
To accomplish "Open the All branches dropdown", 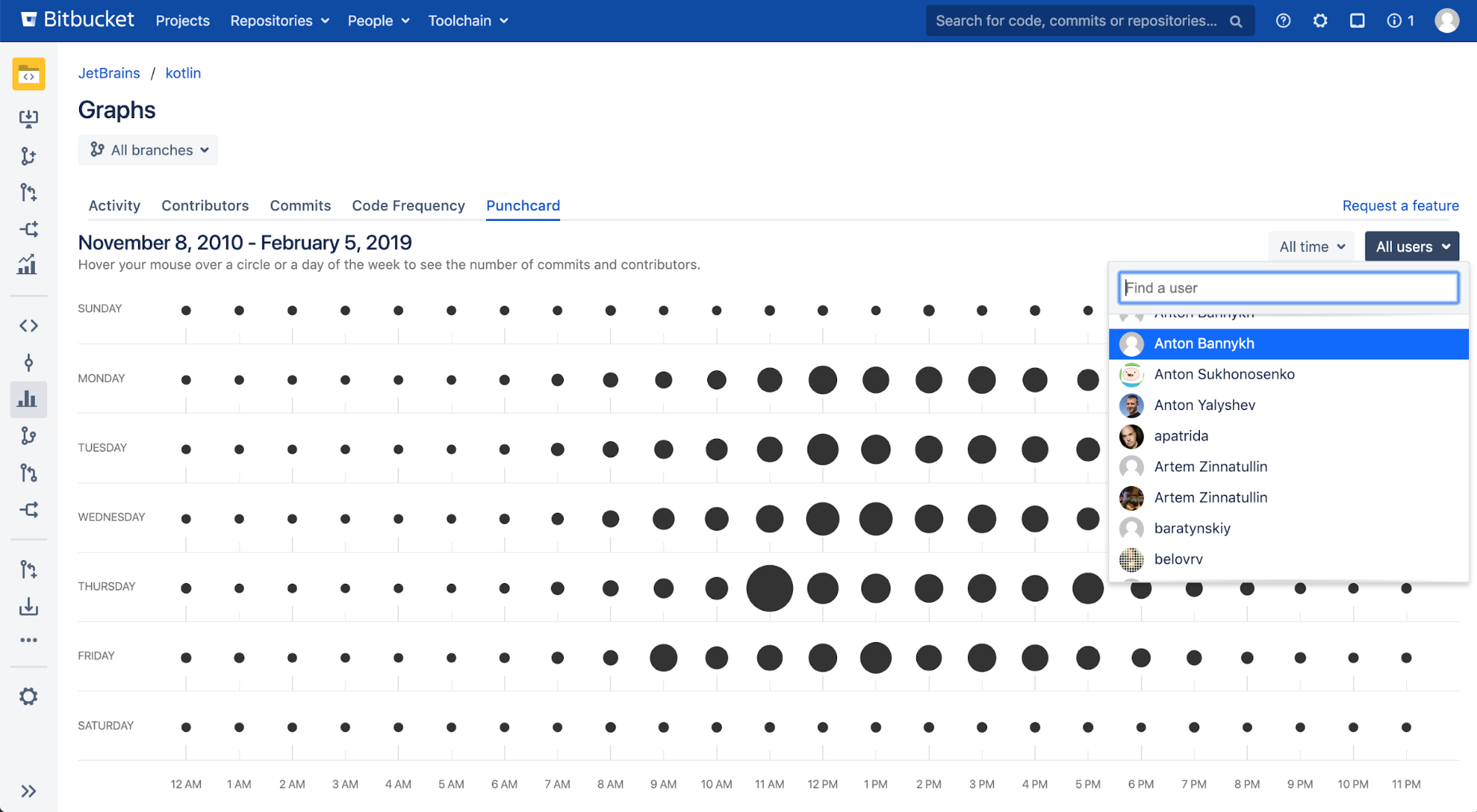I will coord(149,150).
